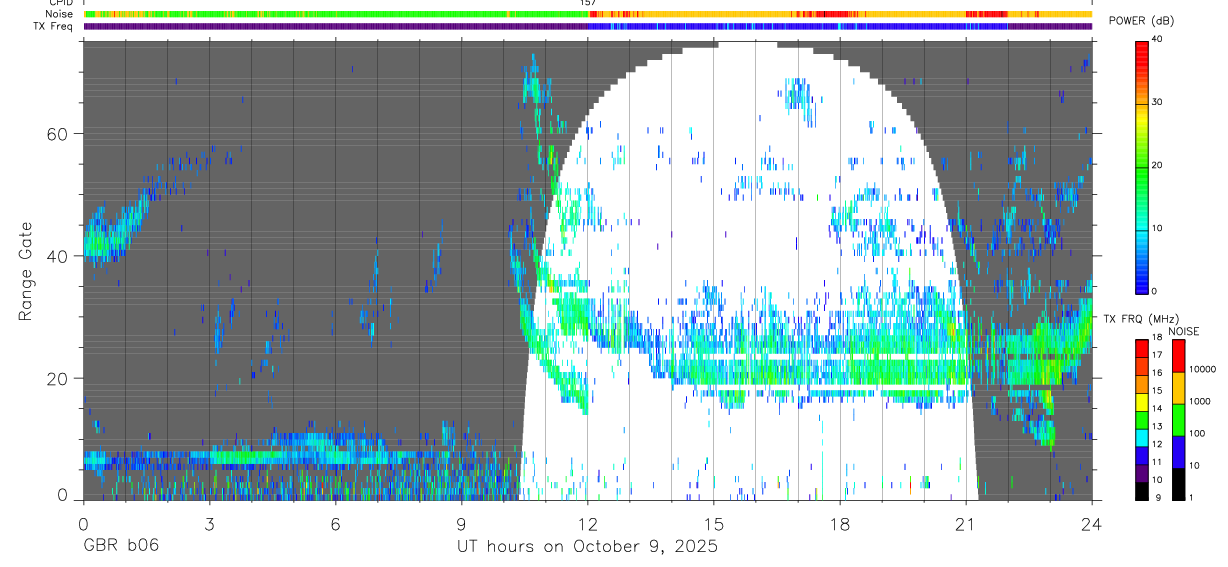The width and height of the screenshot is (1228, 567).
Task: Click the 157 CPID value at top
Action: [x=588, y=3]
